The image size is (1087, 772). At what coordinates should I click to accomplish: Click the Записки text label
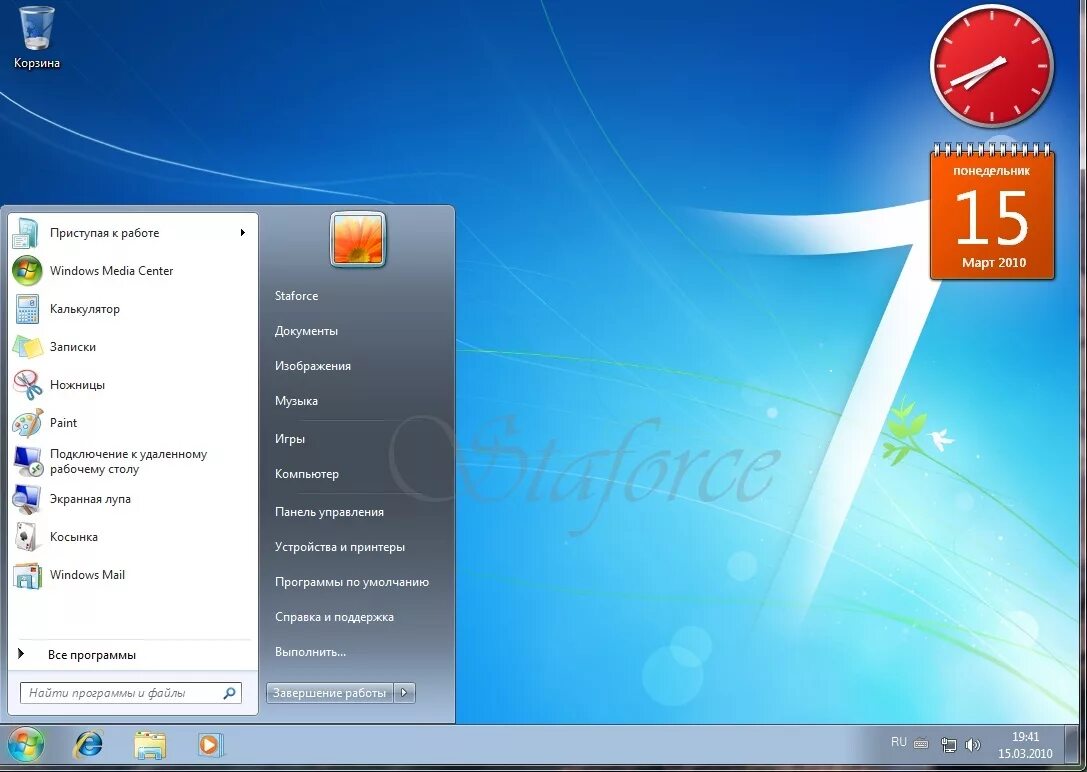point(73,346)
